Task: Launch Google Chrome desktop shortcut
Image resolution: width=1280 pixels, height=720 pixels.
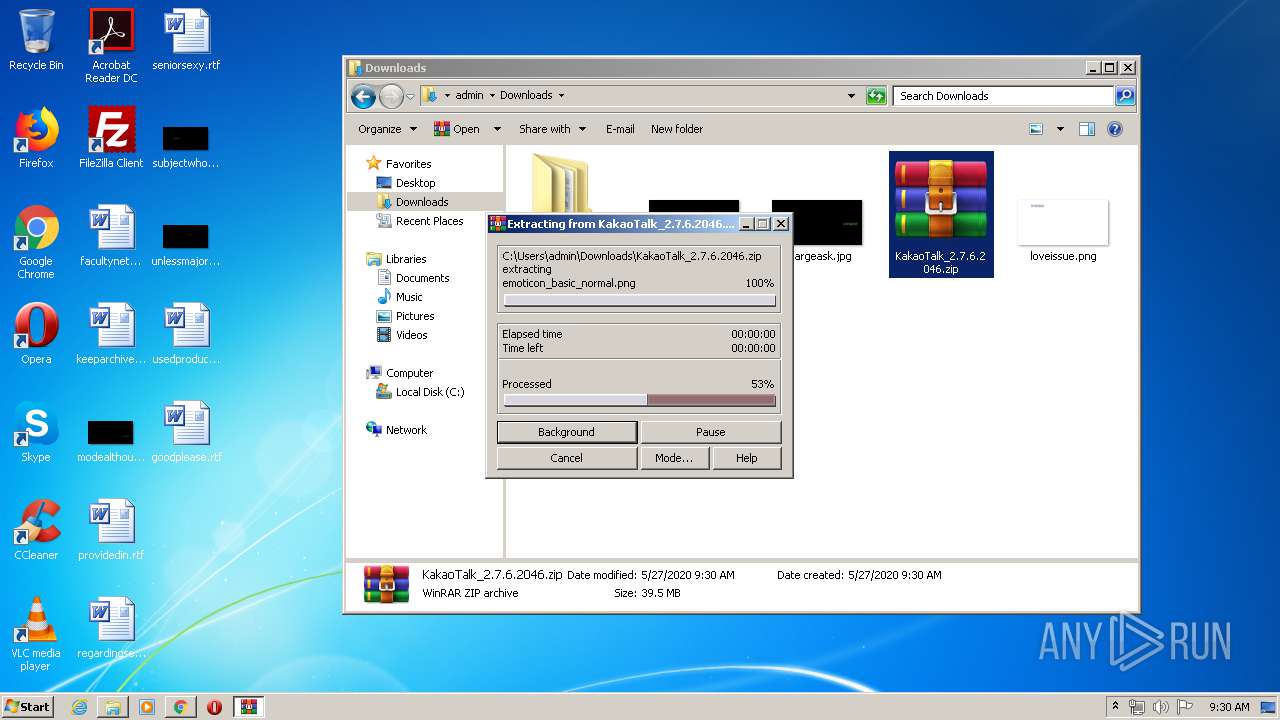Action: click(x=36, y=242)
